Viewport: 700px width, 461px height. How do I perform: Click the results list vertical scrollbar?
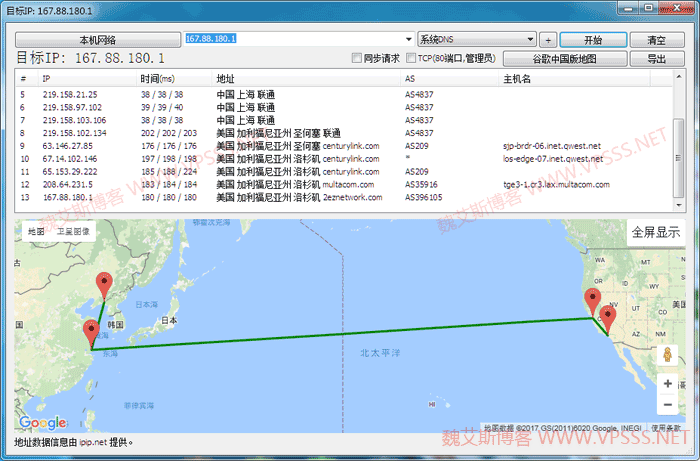[x=679, y=140]
